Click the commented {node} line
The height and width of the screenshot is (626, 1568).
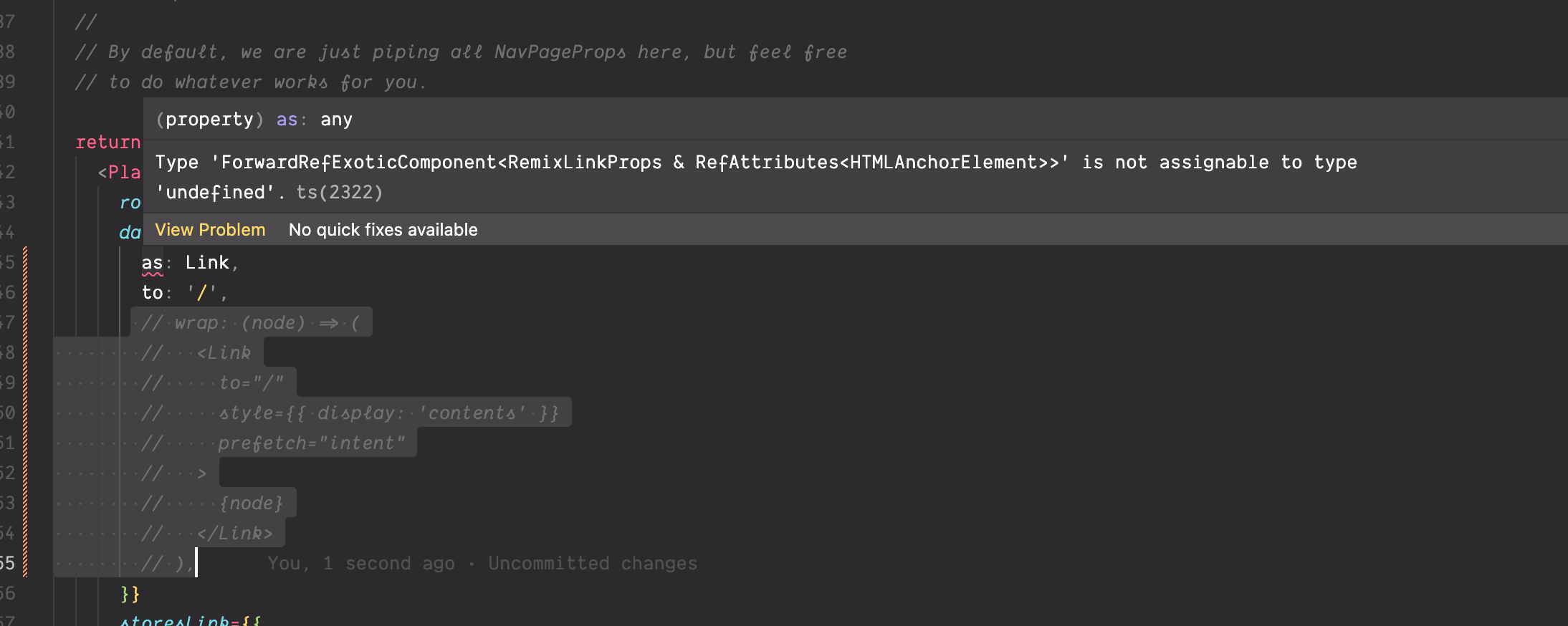click(x=251, y=504)
